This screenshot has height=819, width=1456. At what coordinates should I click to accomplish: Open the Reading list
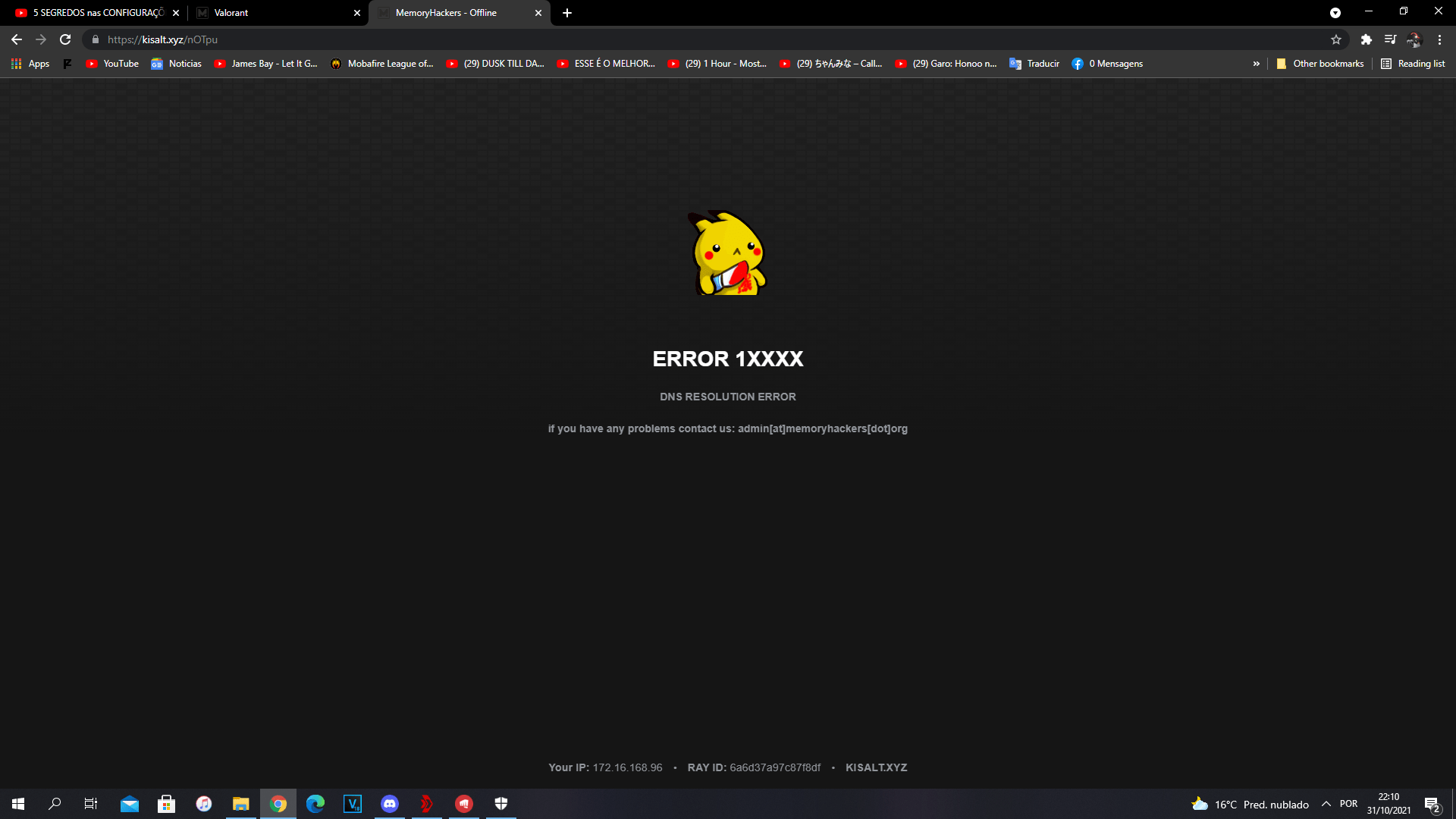click(x=1413, y=64)
